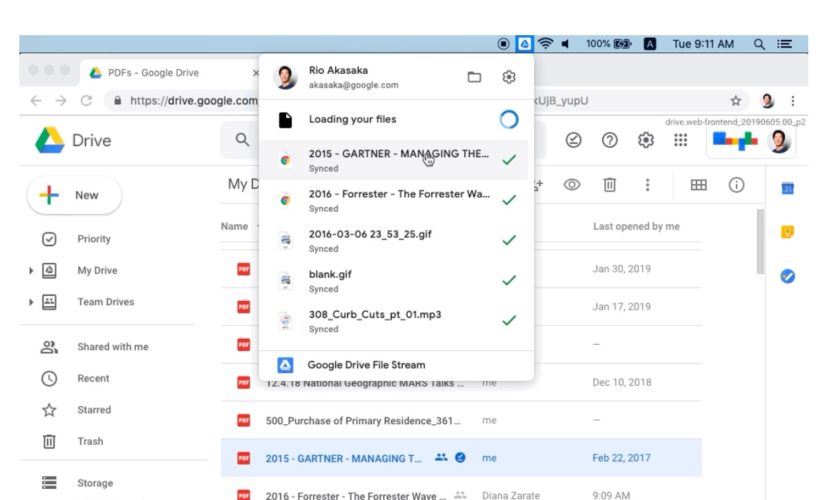Open the Recent section
The image size is (840, 500).
tap(93, 378)
